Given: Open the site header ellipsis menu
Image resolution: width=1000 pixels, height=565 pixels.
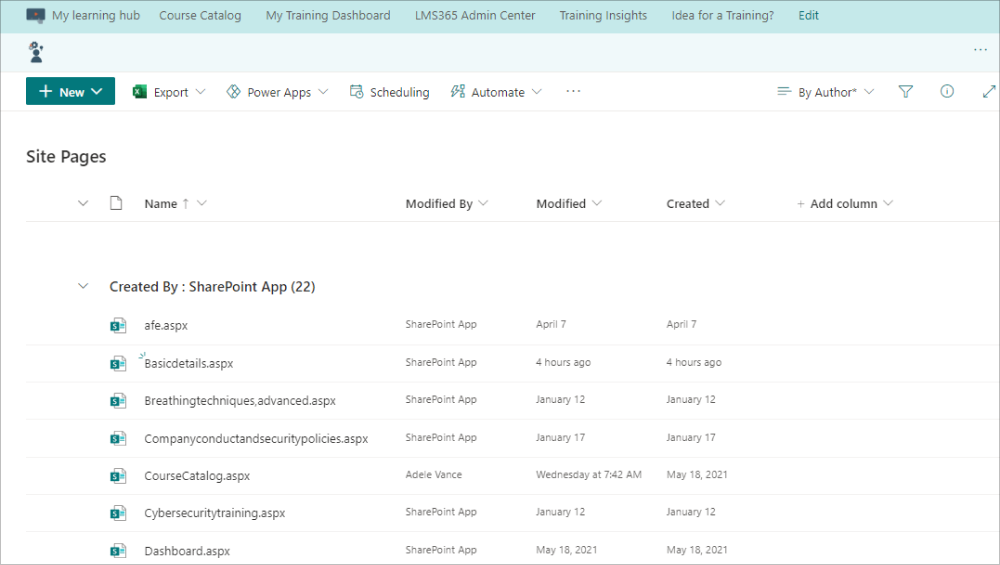Looking at the screenshot, I should click(x=980, y=50).
